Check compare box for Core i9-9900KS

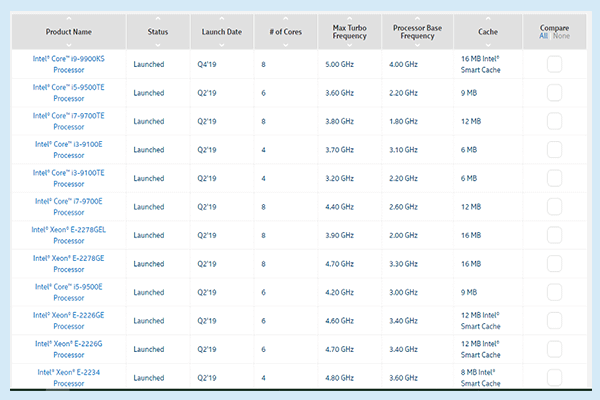[x=554, y=64]
